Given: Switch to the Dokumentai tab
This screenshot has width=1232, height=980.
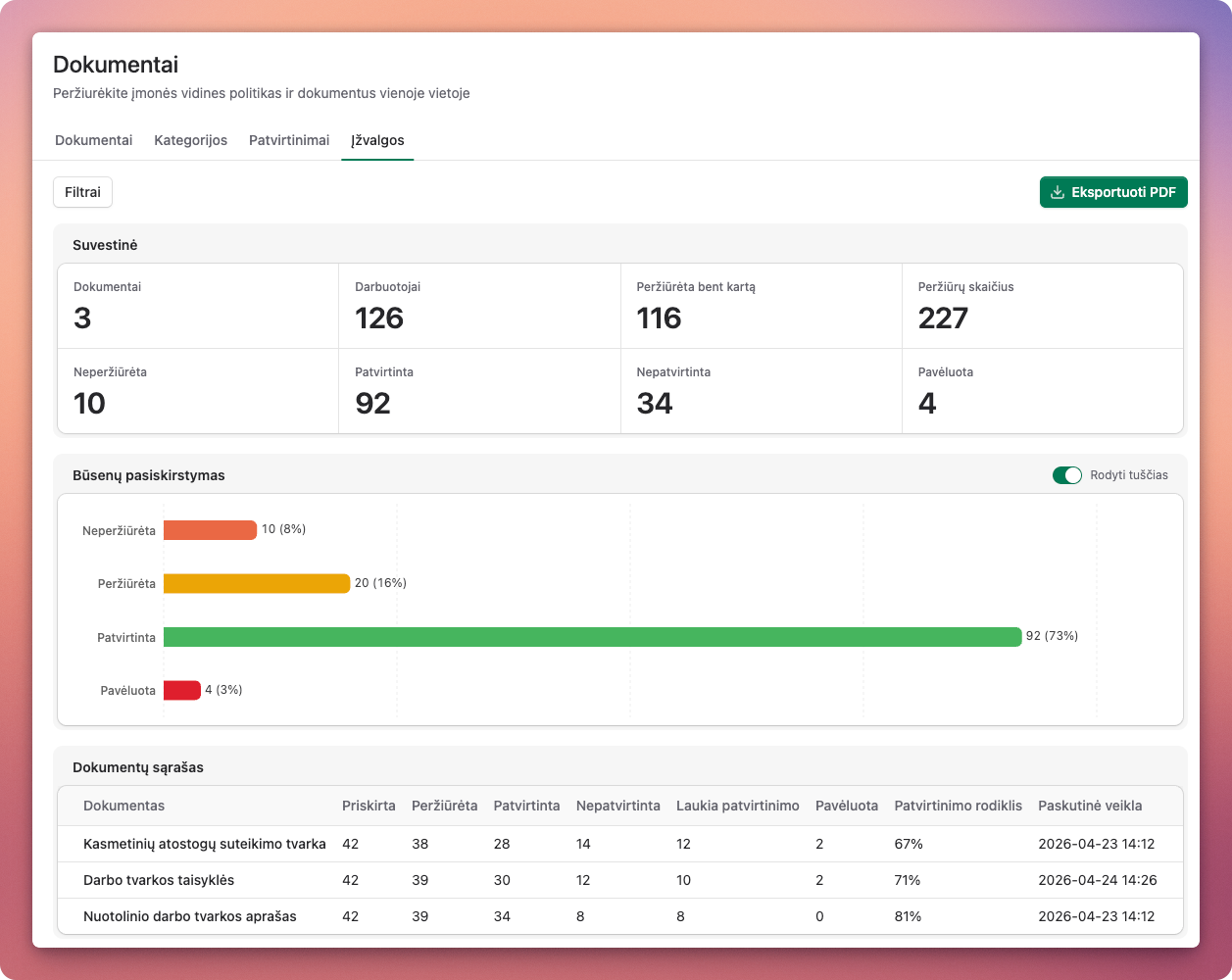Looking at the screenshot, I should (93, 140).
